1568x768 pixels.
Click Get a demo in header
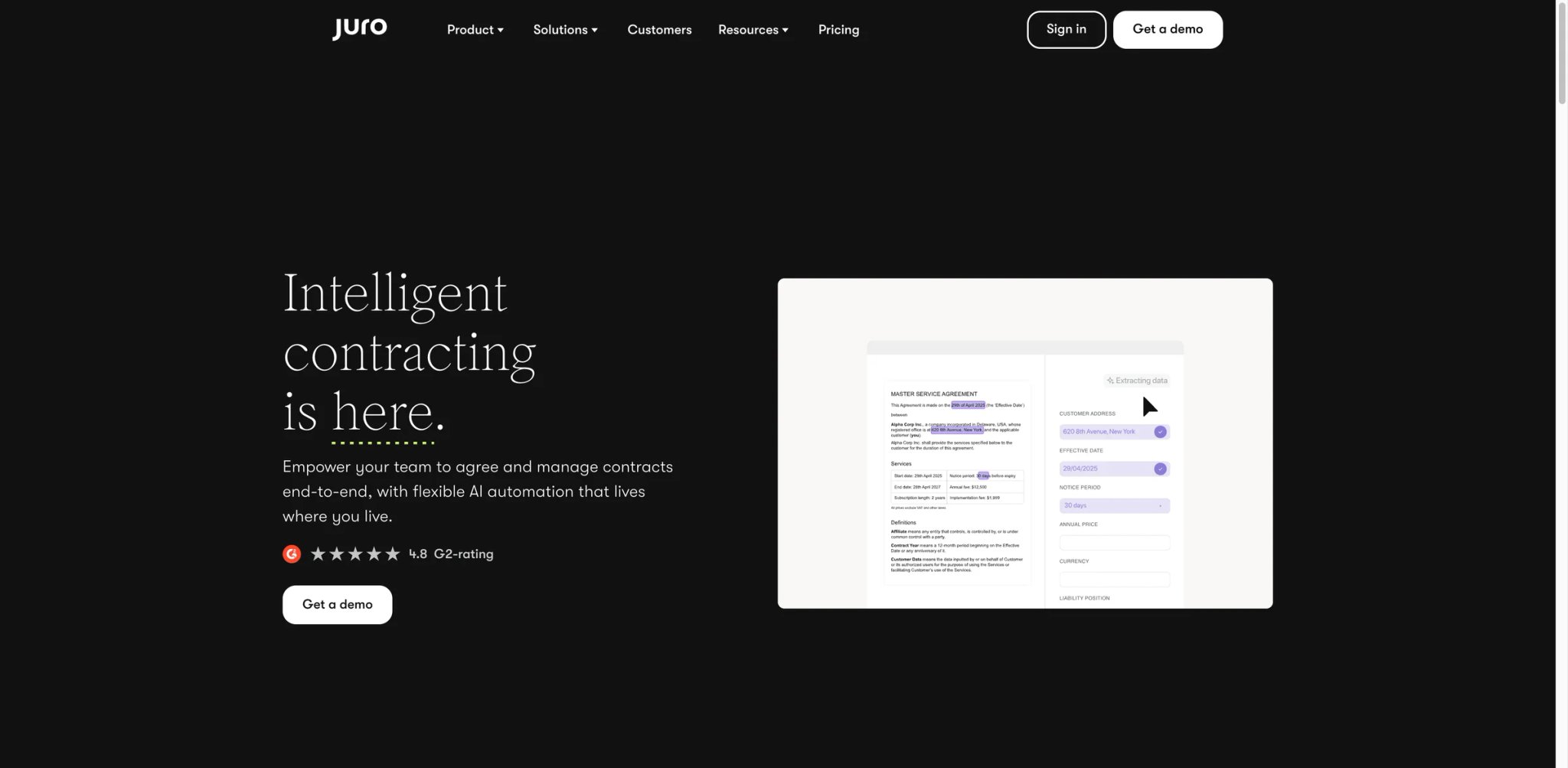[x=1168, y=29]
